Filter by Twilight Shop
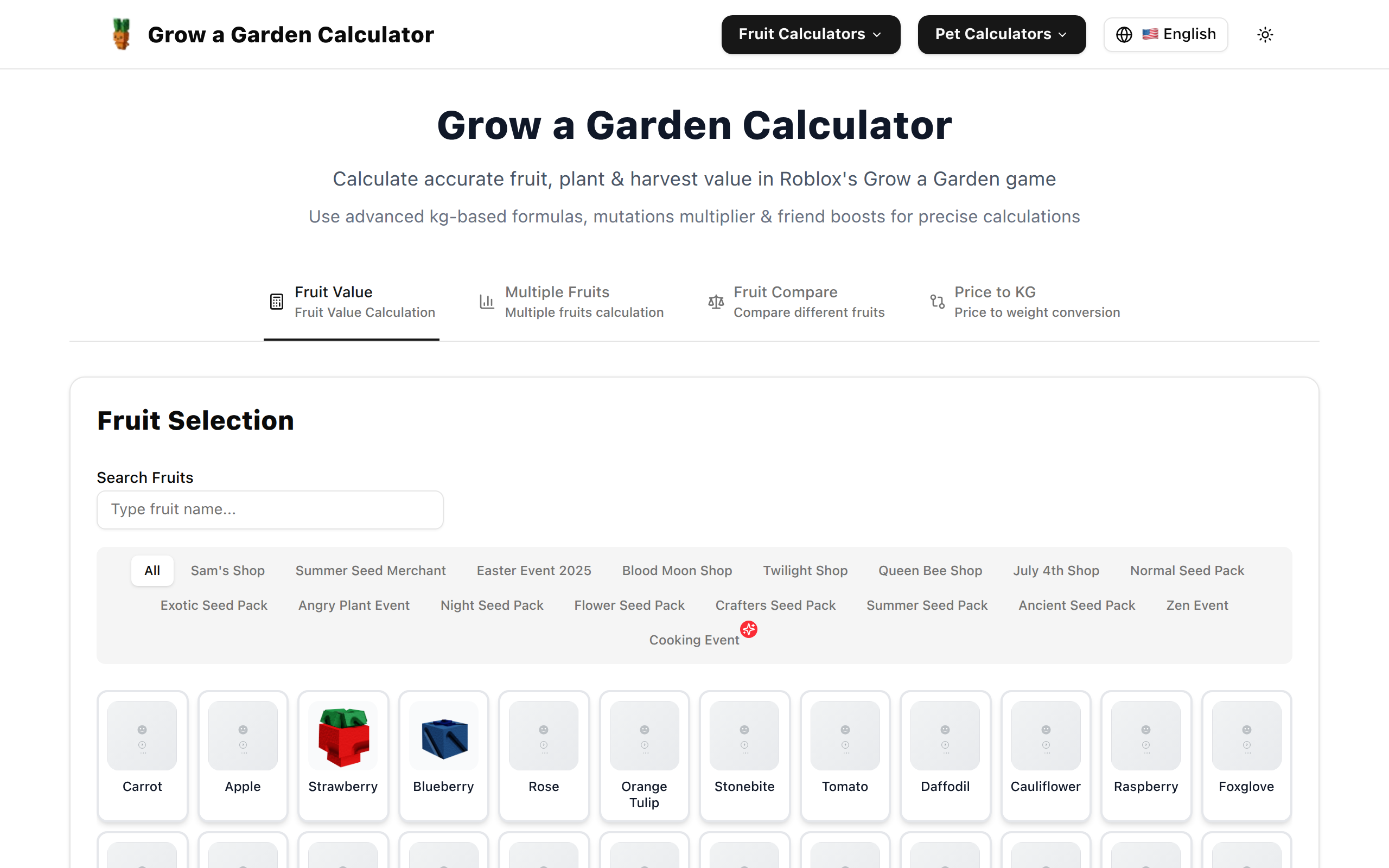The image size is (1389, 868). pyautogui.click(x=805, y=571)
